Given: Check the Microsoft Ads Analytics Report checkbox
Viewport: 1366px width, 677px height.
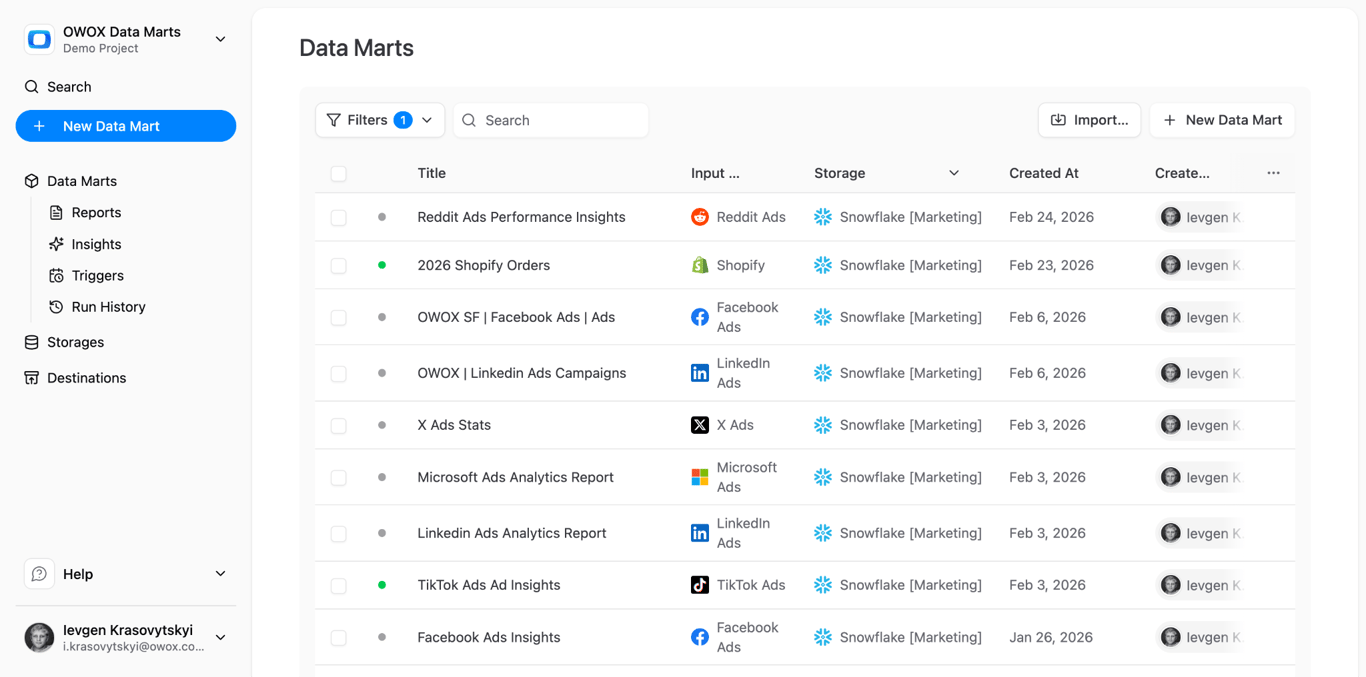Looking at the screenshot, I should pyautogui.click(x=339, y=478).
